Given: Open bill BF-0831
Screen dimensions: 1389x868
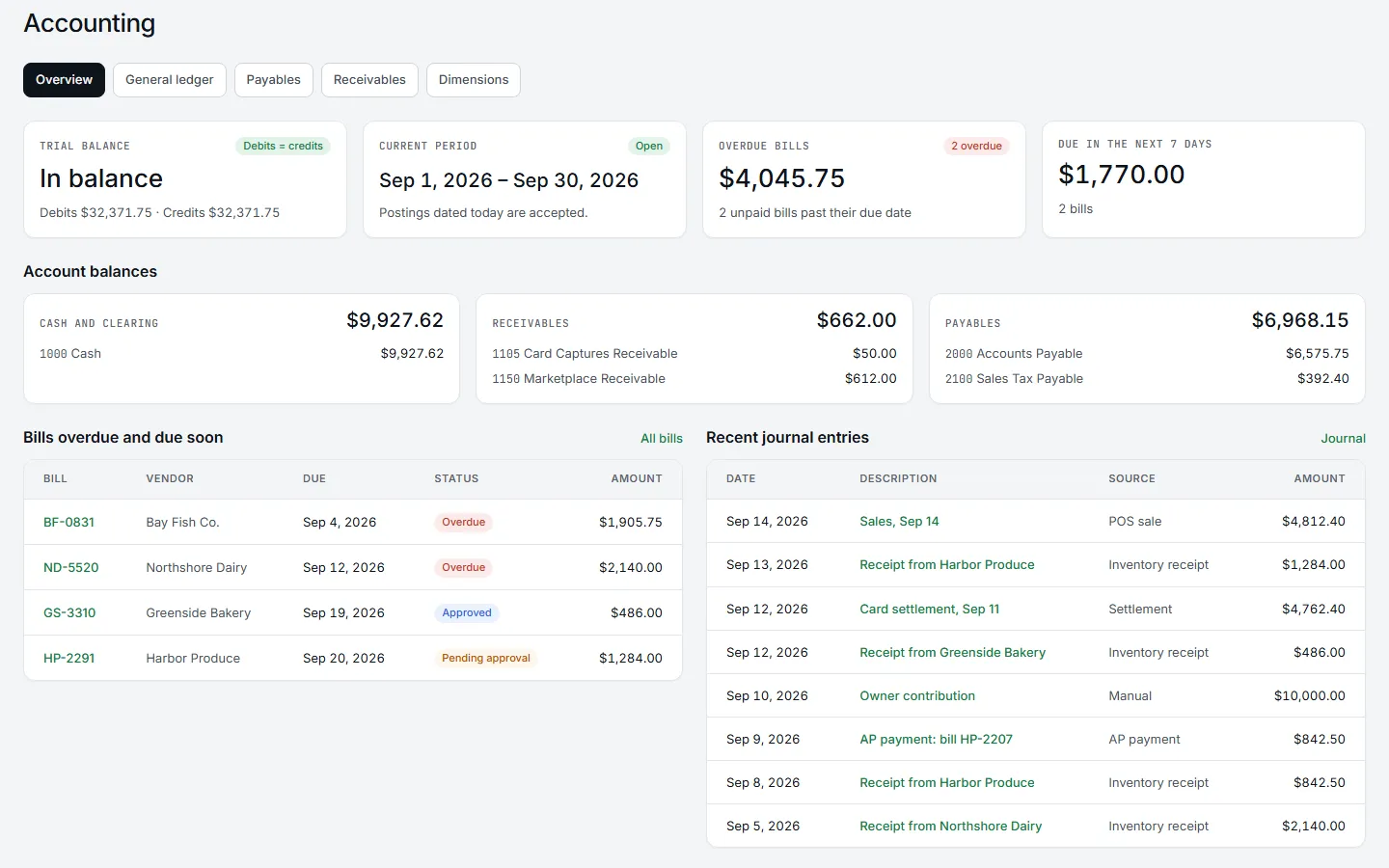Looking at the screenshot, I should click(68, 522).
